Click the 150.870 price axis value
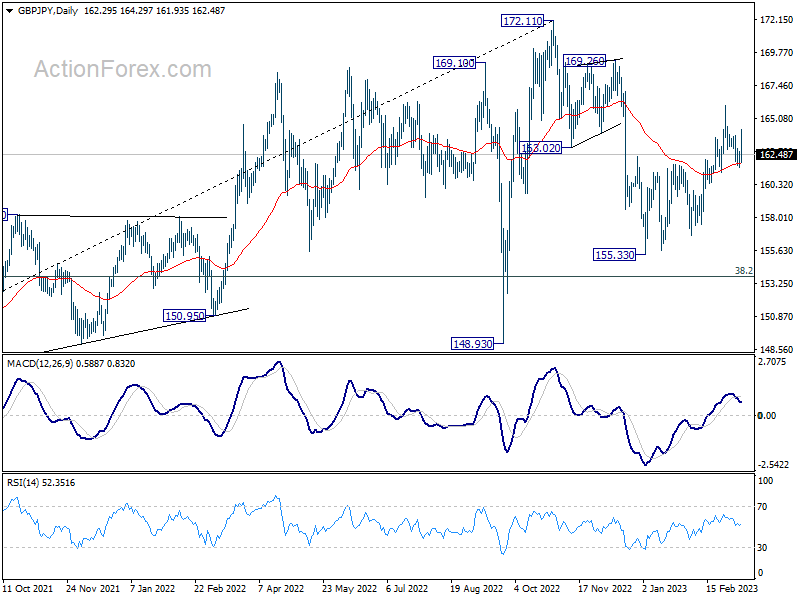 coord(777,316)
